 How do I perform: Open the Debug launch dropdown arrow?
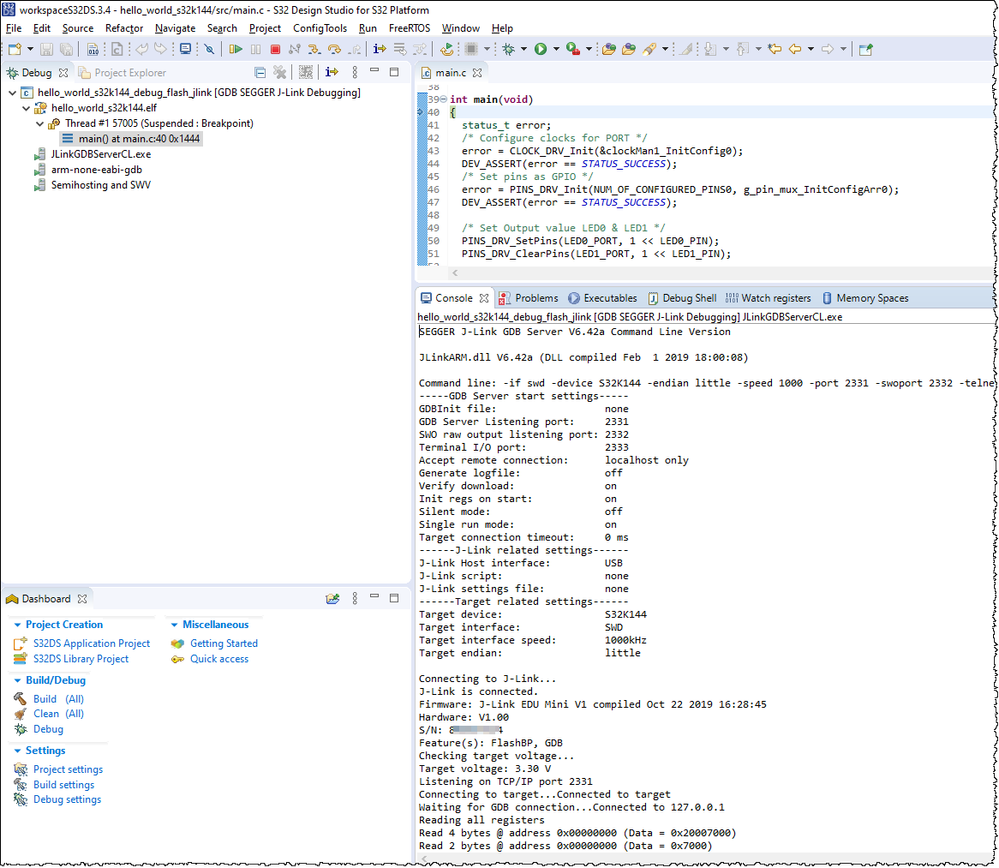tap(524, 49)
